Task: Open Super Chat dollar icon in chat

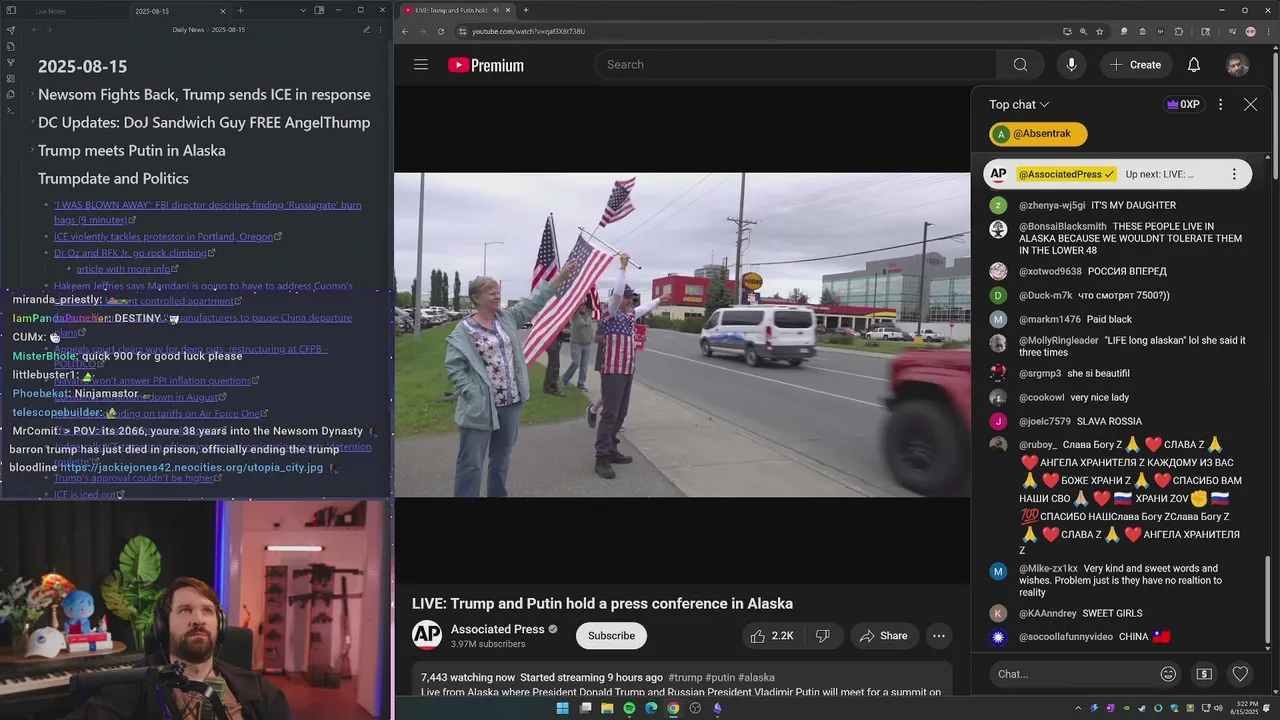Action: [1204, 674]
